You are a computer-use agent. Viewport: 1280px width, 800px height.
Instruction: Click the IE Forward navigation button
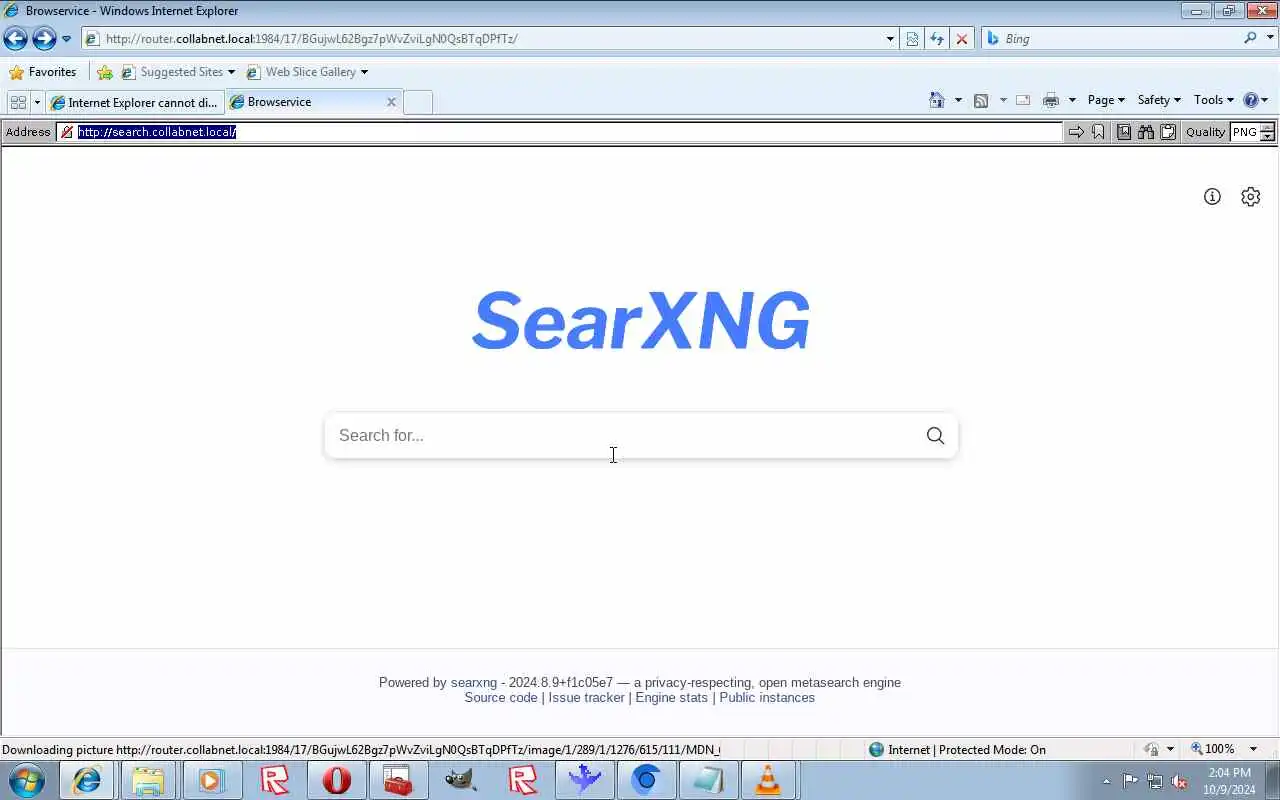click(44, 39)
